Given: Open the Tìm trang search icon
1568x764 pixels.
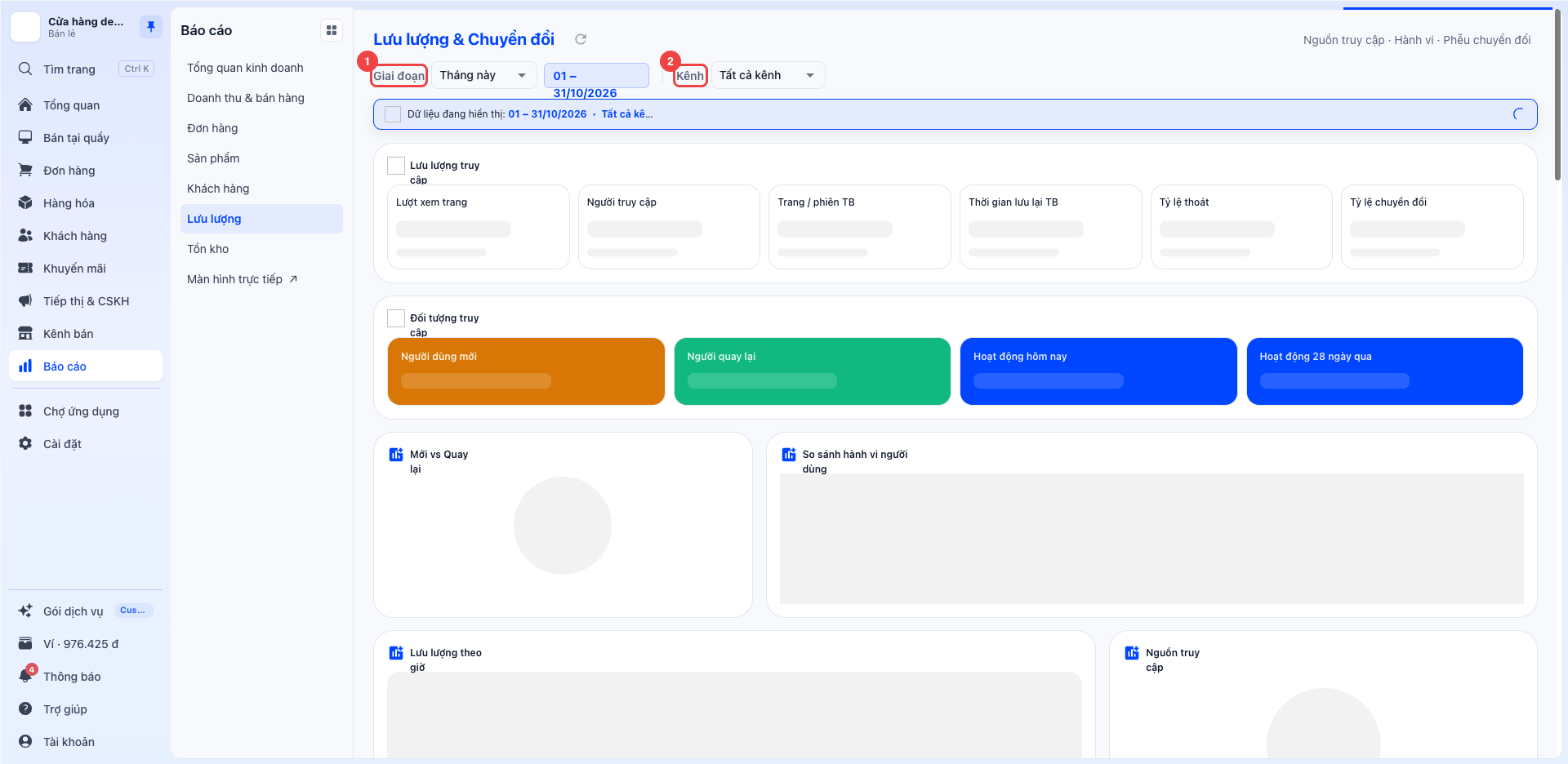Looking at the screenshot, I should pyautogui.click(x=25, y=69).
